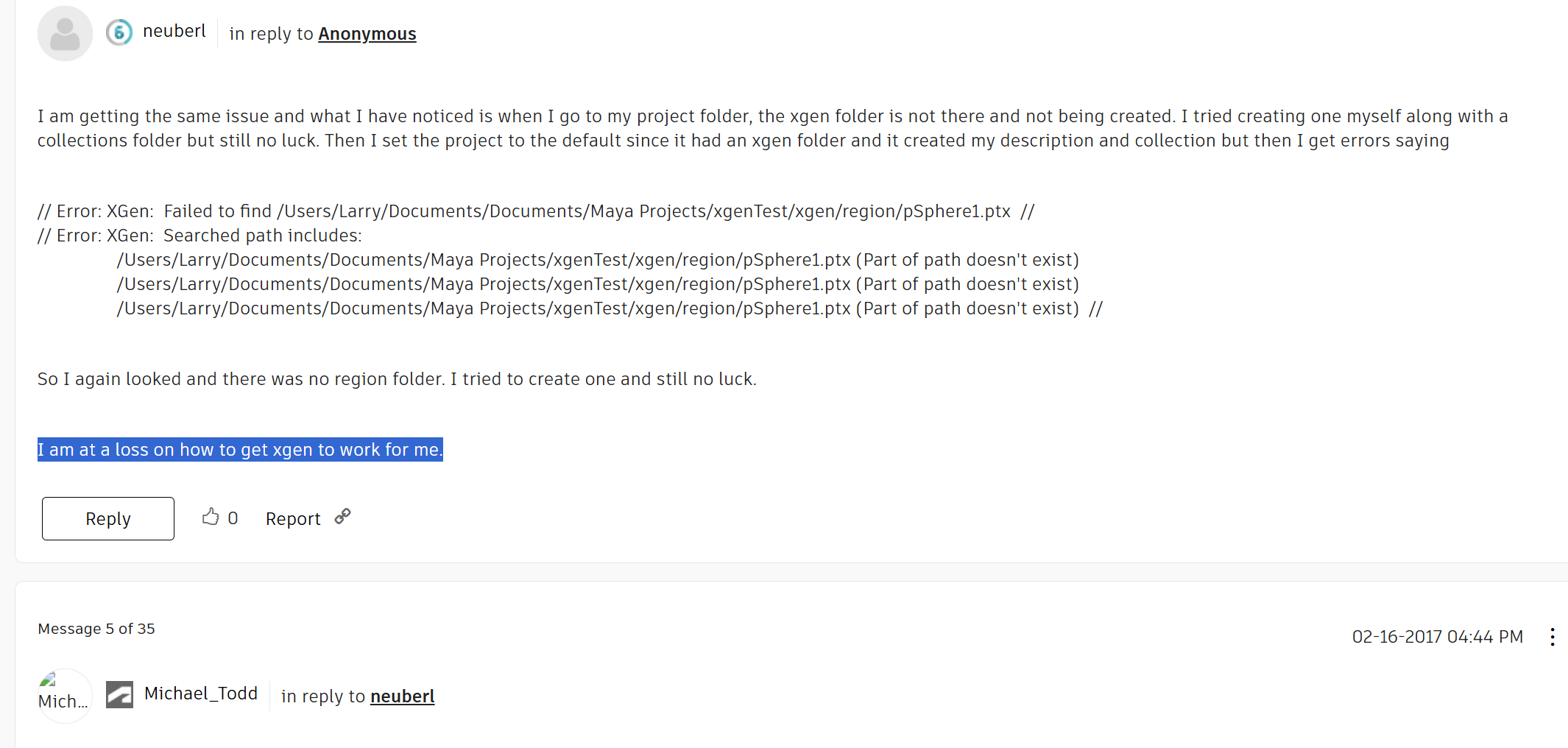Click the Message 5 of 35 label
This screenshot has width=1568, height=748.
[96, 629]
